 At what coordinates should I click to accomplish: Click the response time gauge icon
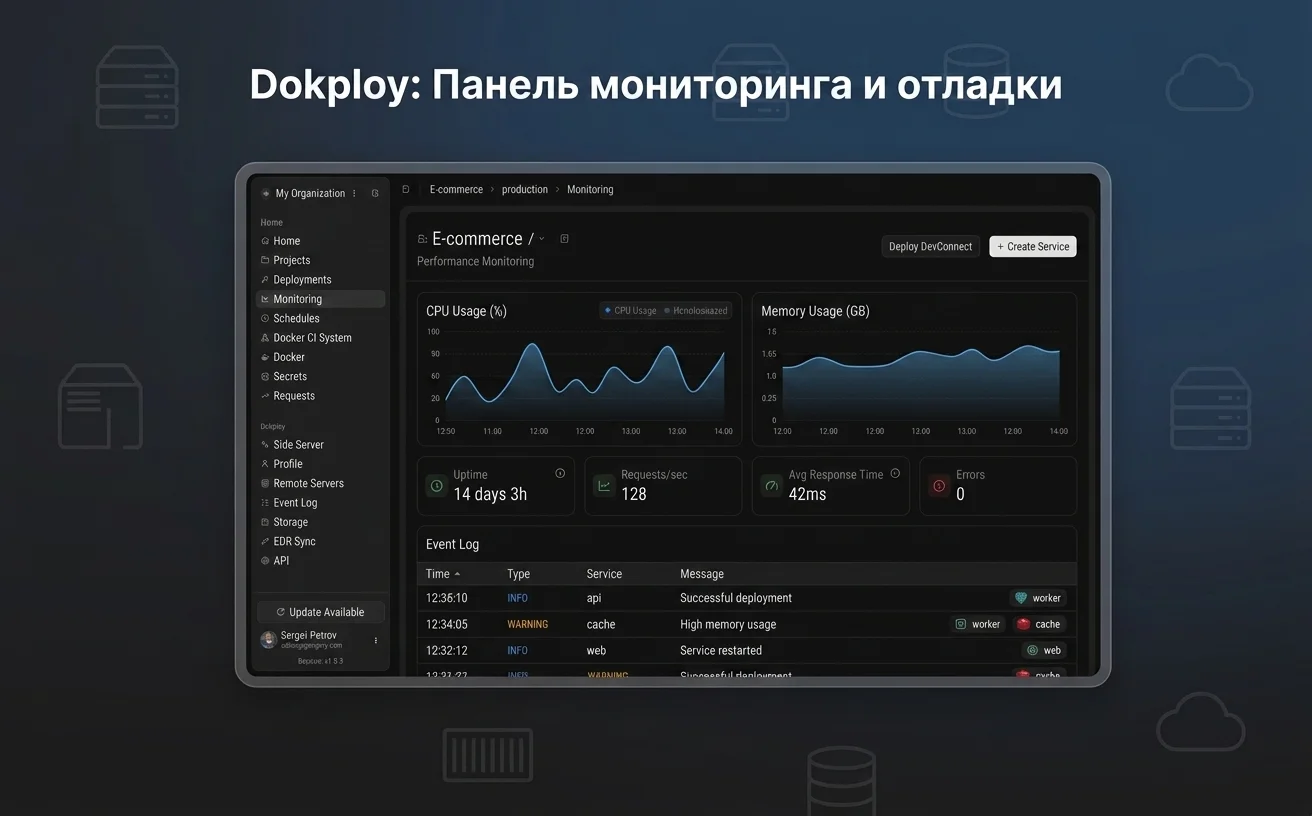[771, 486]
